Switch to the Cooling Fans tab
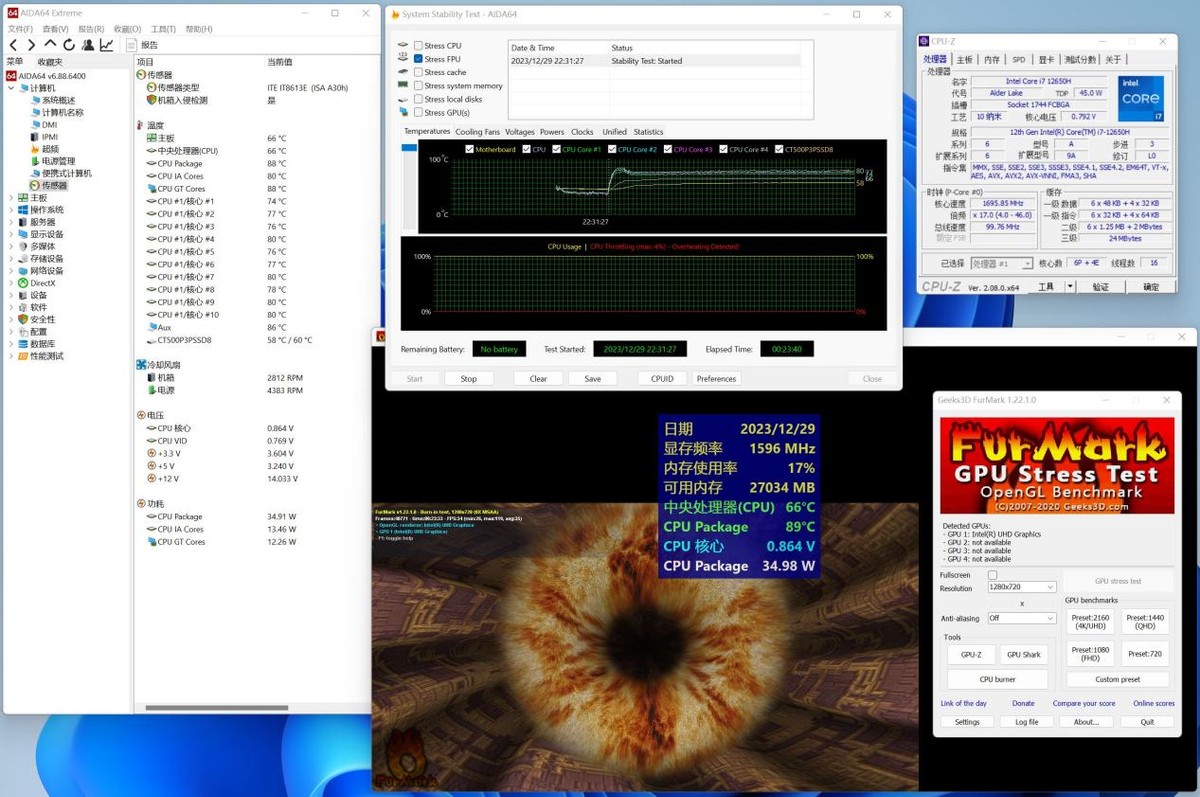Image resolution: width=1200 pixels, height=797 pixels. pyautogui.click(x=477, y=132)
